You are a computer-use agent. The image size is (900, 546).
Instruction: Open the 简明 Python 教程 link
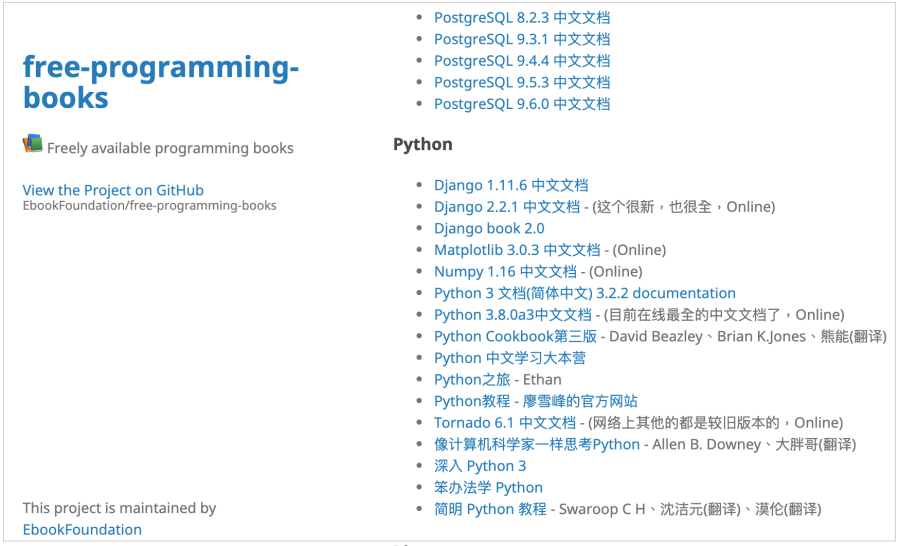click(x=490, y=509)
